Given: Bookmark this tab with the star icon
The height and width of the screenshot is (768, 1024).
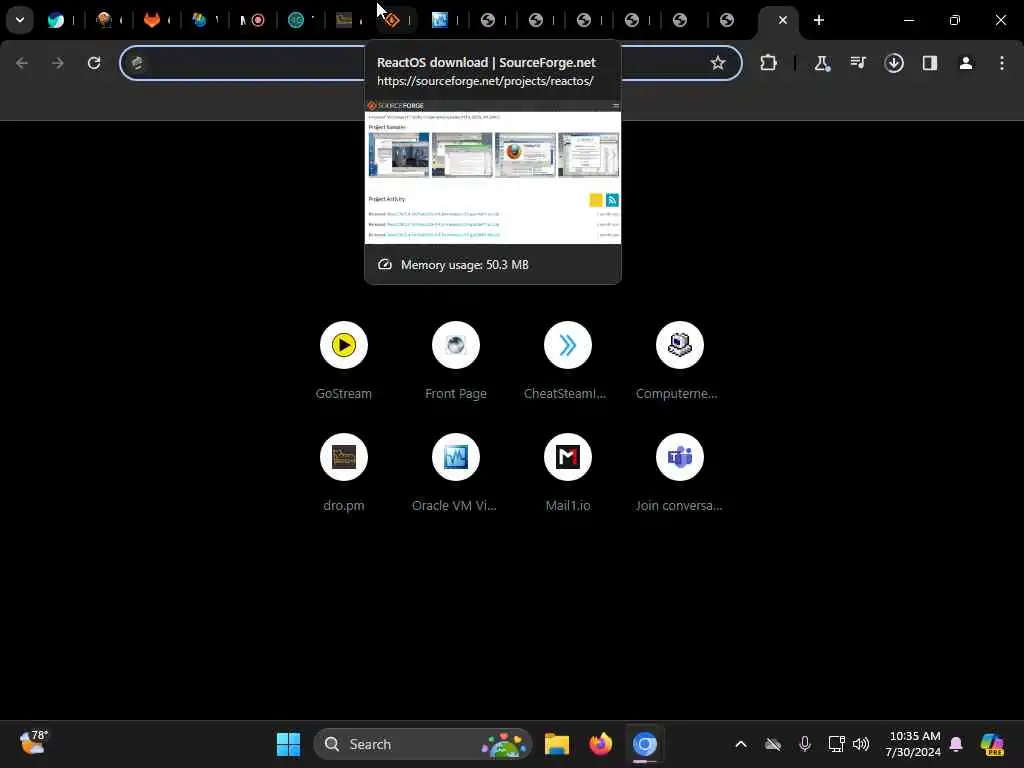Looking at the screenshot, I should [718, 63].
